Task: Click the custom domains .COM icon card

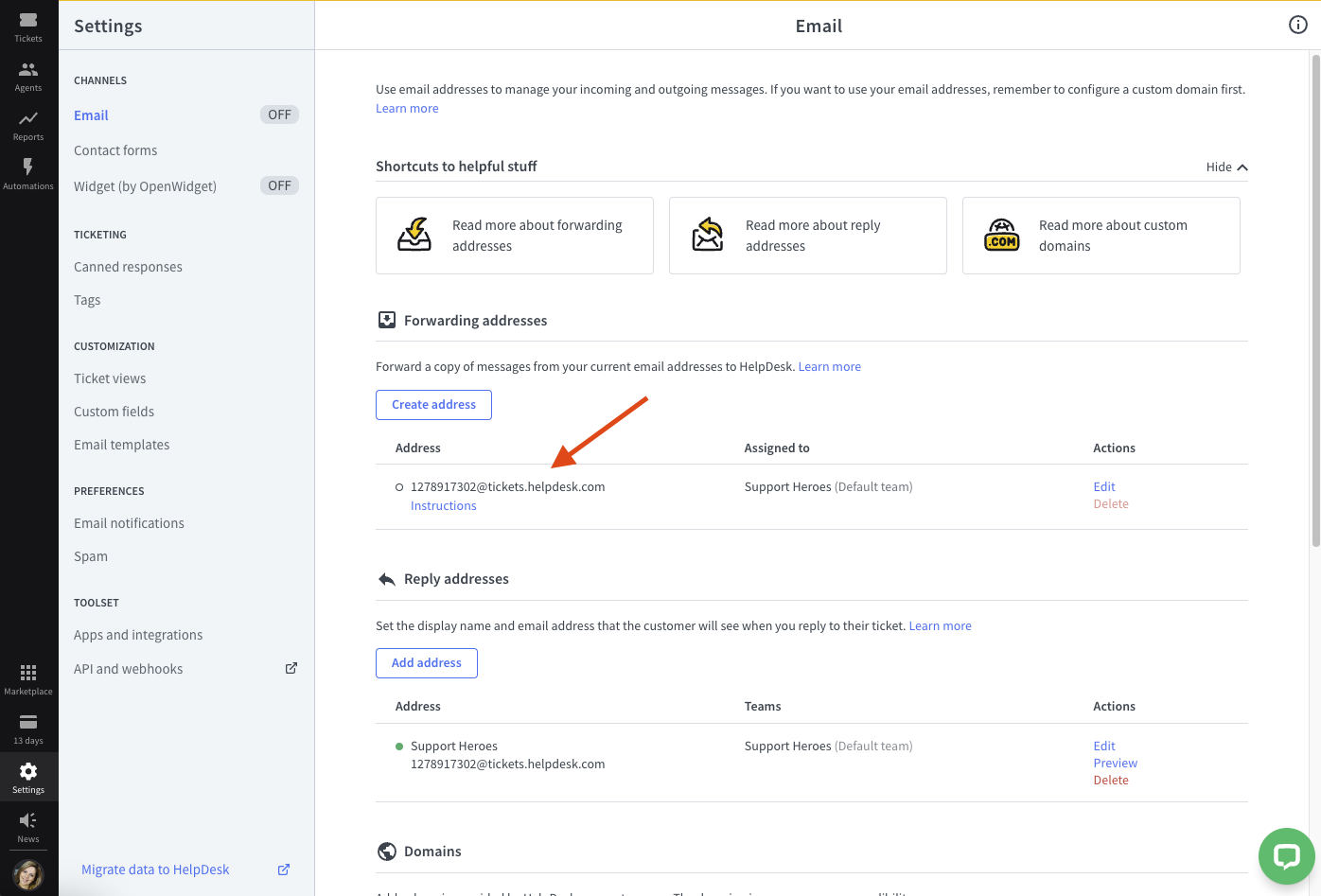Action: click(1001, 235)
